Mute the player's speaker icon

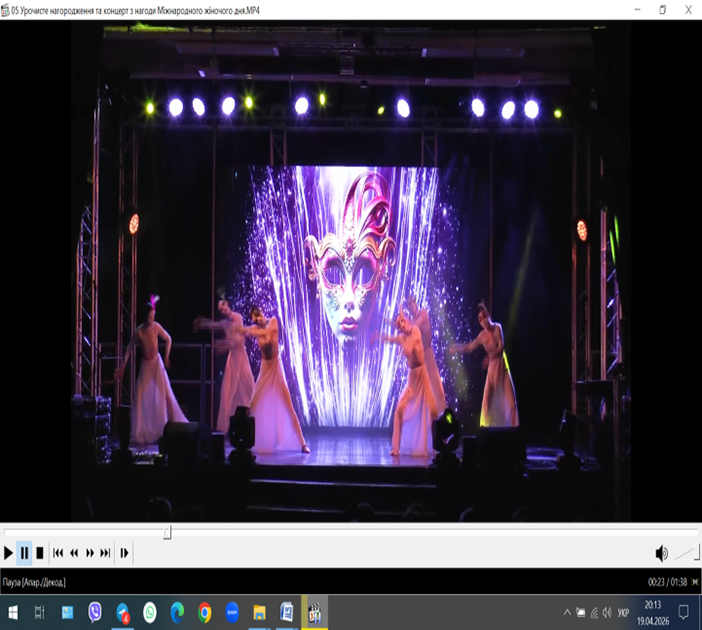(x=661, y=553)
